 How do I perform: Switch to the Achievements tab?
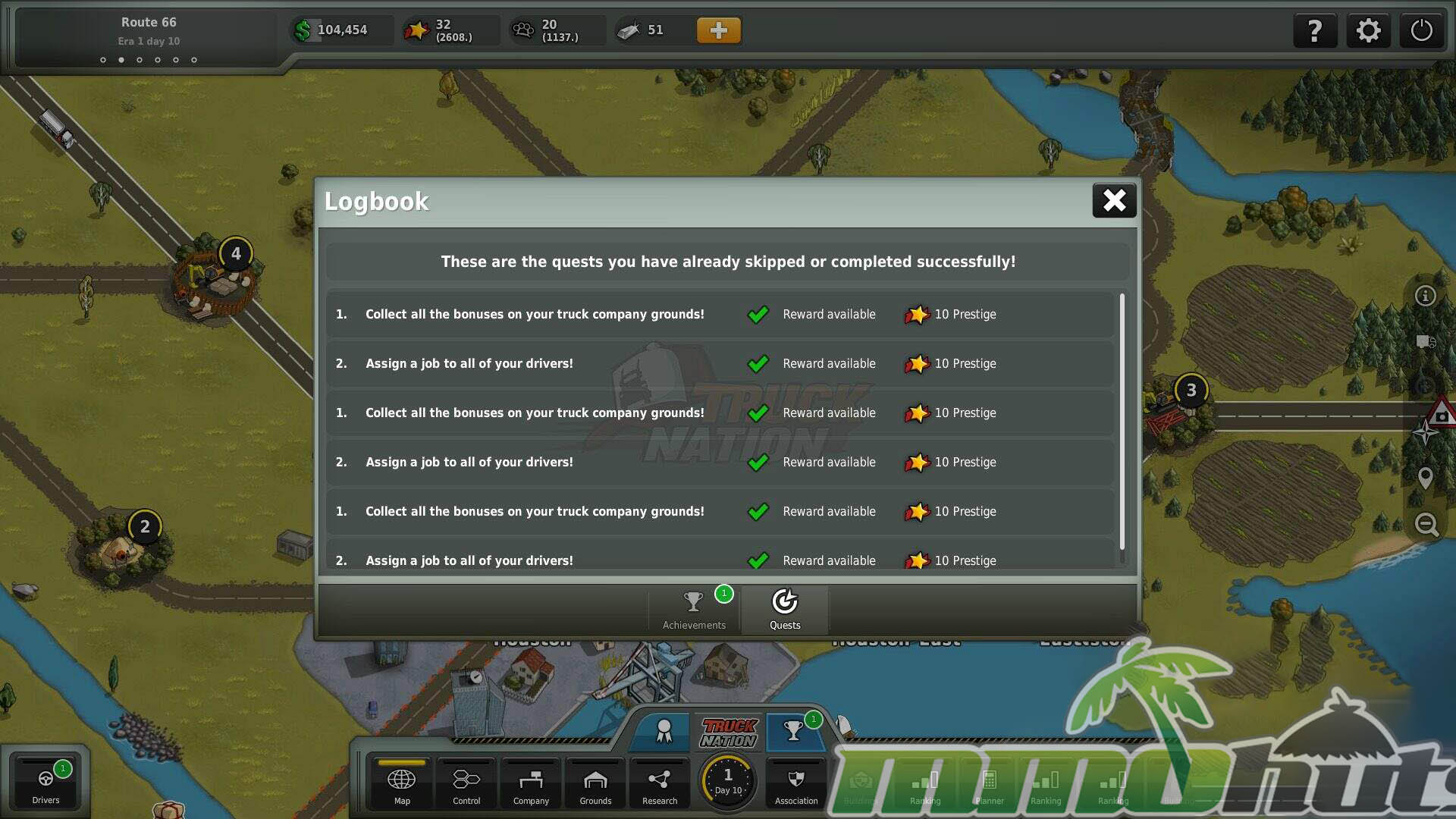694,609
